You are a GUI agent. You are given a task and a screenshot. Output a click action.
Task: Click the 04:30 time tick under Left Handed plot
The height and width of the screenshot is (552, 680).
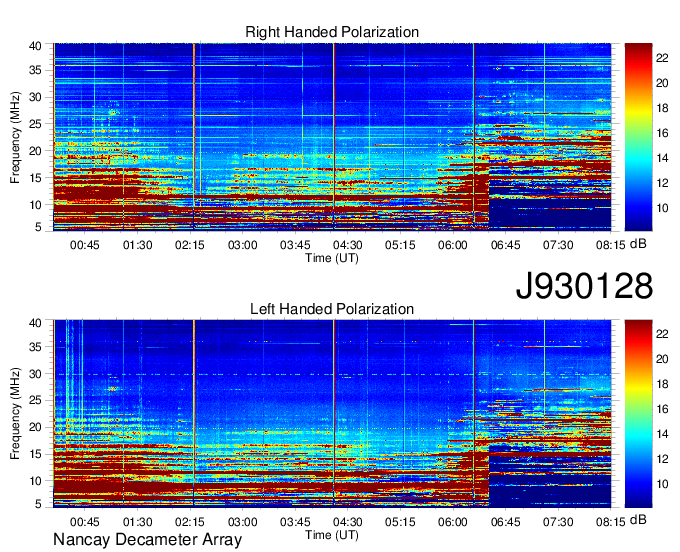(x=347, y=522)
